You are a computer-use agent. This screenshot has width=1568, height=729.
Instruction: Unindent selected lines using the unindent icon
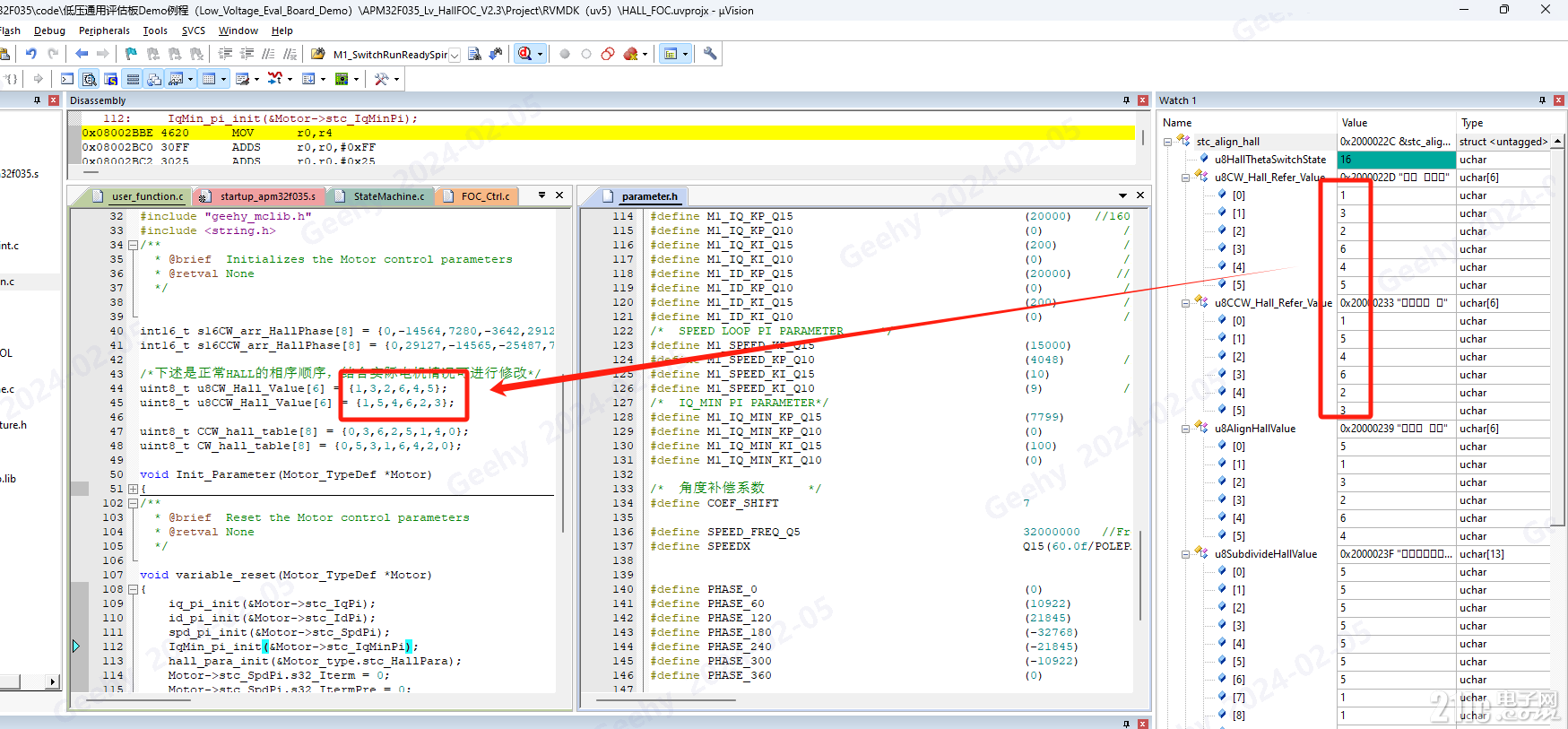247,54
